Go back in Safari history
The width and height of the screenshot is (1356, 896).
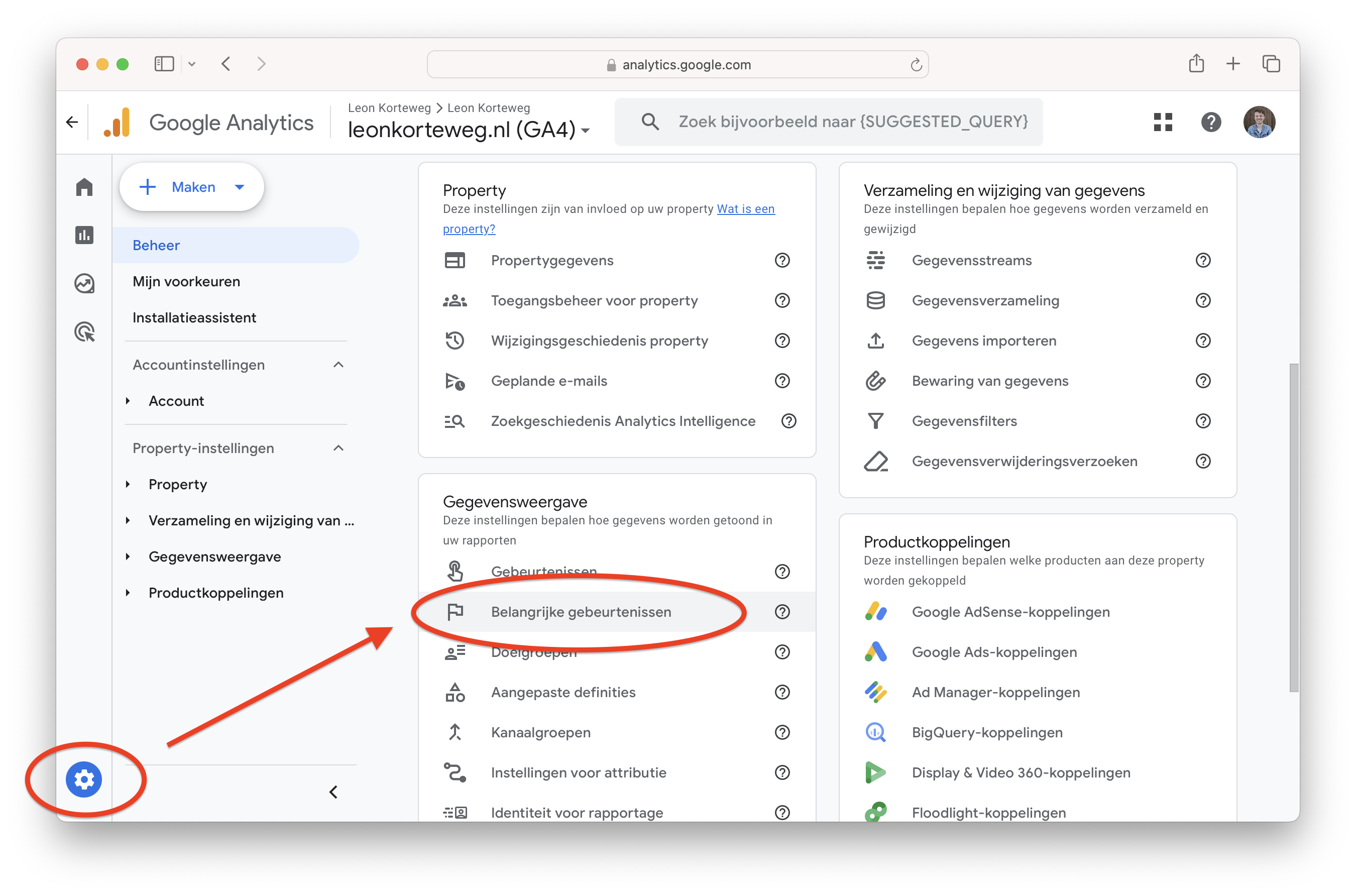tap(225, 64)
